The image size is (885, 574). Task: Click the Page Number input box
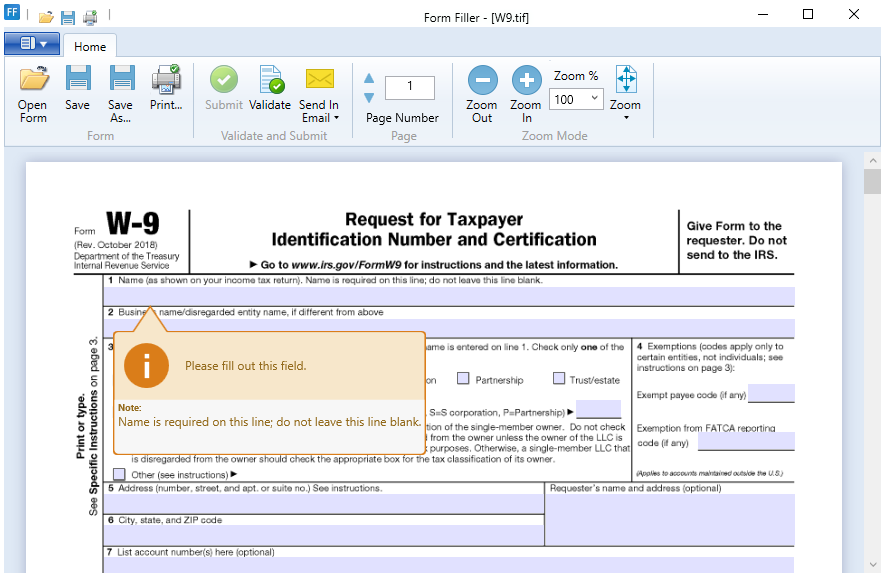click(x=409, y=88)
